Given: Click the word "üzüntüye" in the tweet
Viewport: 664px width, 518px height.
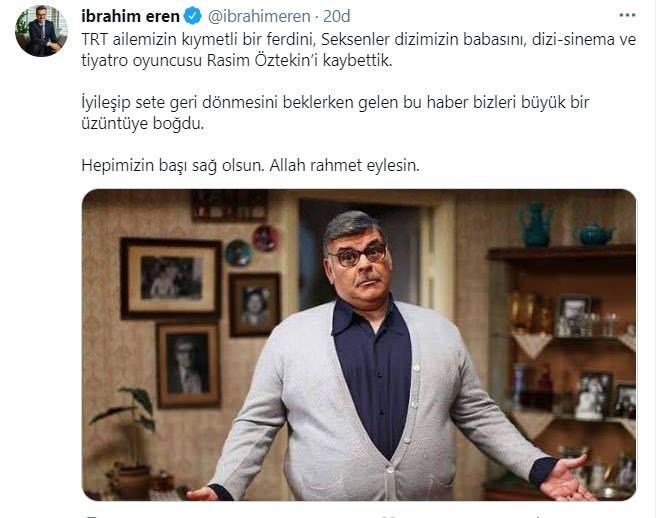Looking at the screenshot, I should click(x=115, y=124).
